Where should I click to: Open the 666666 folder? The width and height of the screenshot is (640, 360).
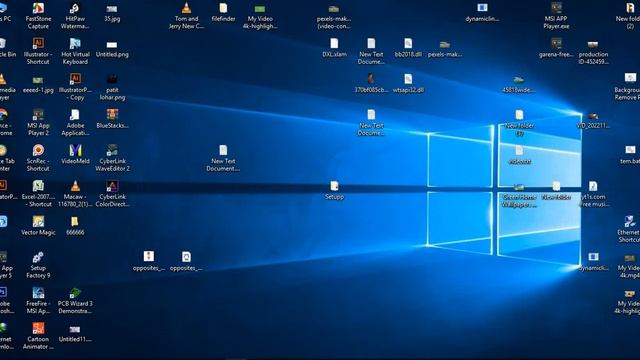click(x=75, y=226)
